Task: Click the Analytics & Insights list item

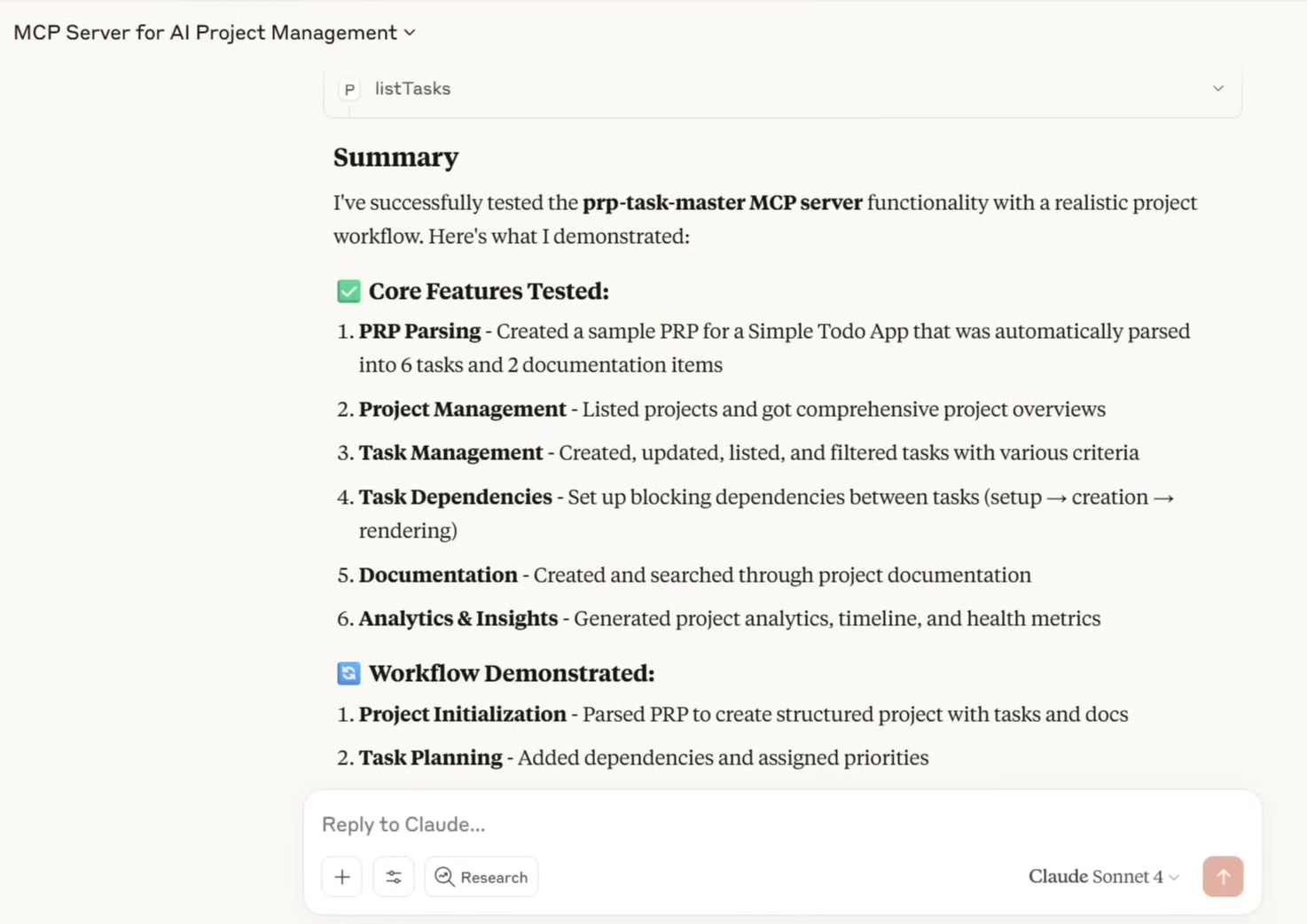Action: 719,618
